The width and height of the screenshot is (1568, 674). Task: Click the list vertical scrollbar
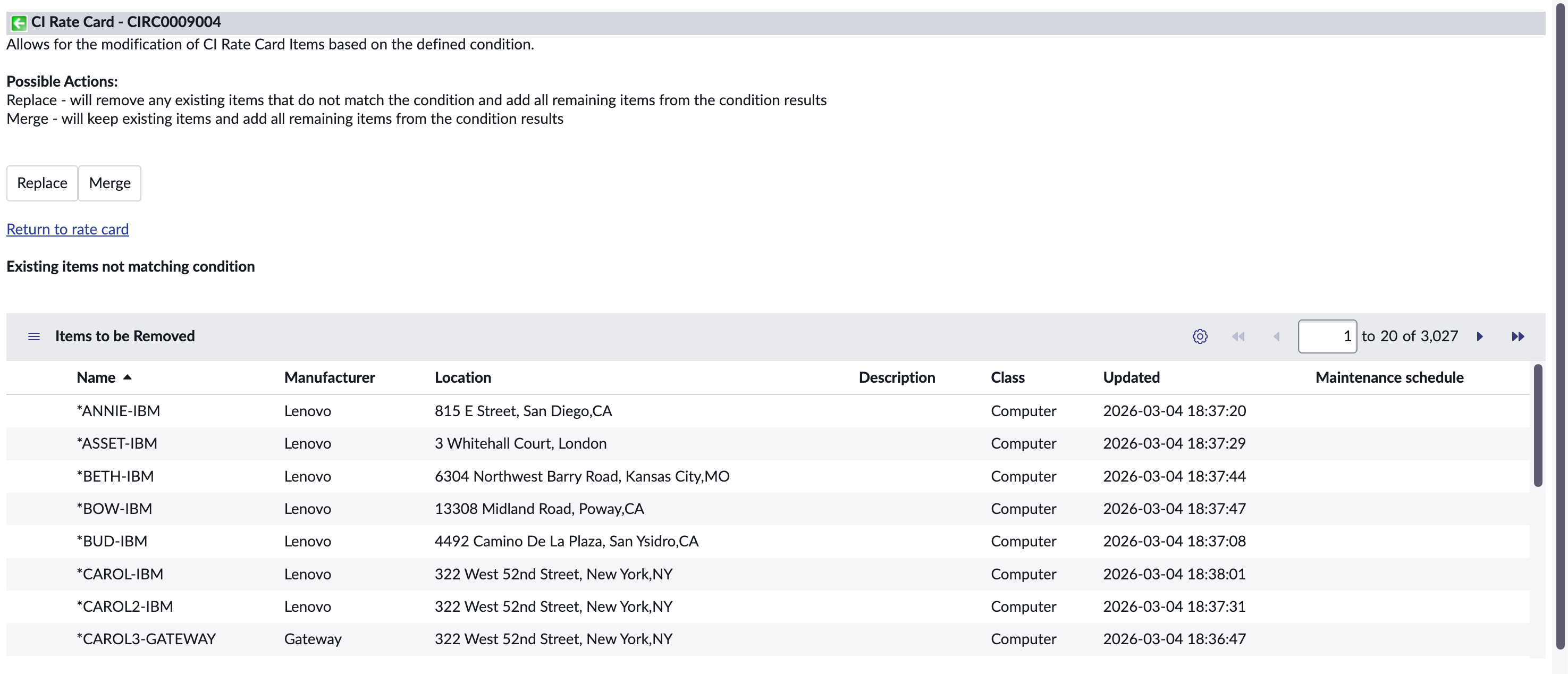coord(1538,425)
